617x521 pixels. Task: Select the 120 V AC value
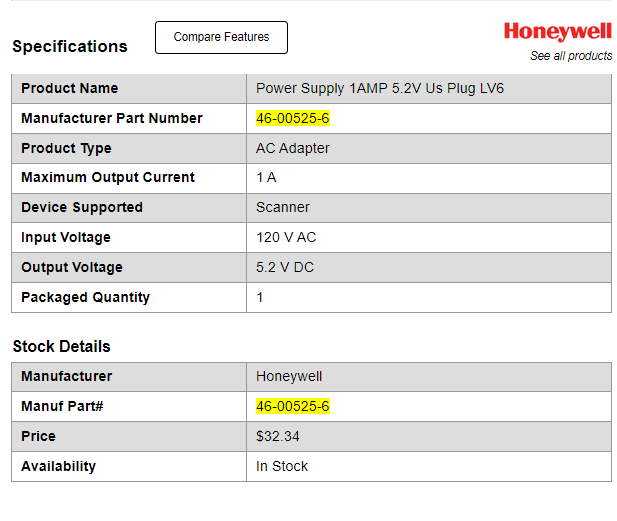coord(286,237)
